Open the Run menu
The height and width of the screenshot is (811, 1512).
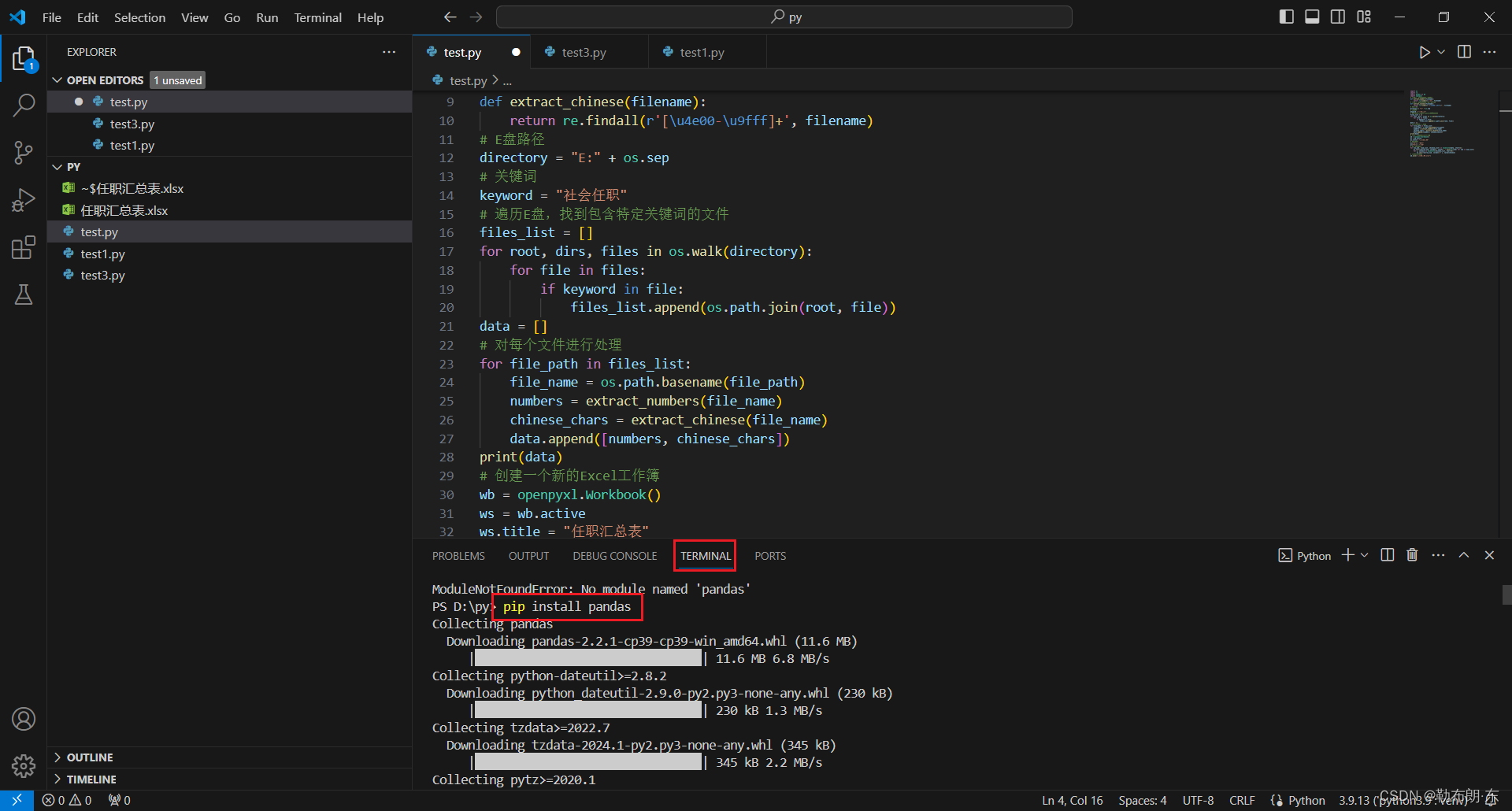(267, 17)
